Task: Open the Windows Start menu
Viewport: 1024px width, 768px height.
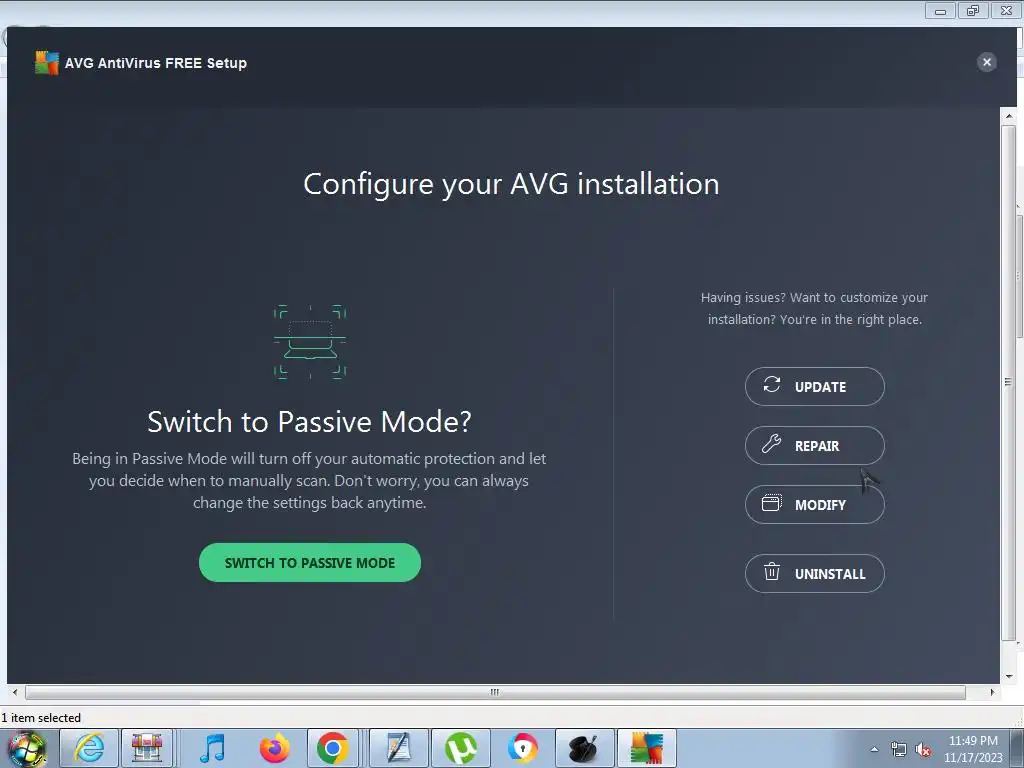Action: [26, 748]
